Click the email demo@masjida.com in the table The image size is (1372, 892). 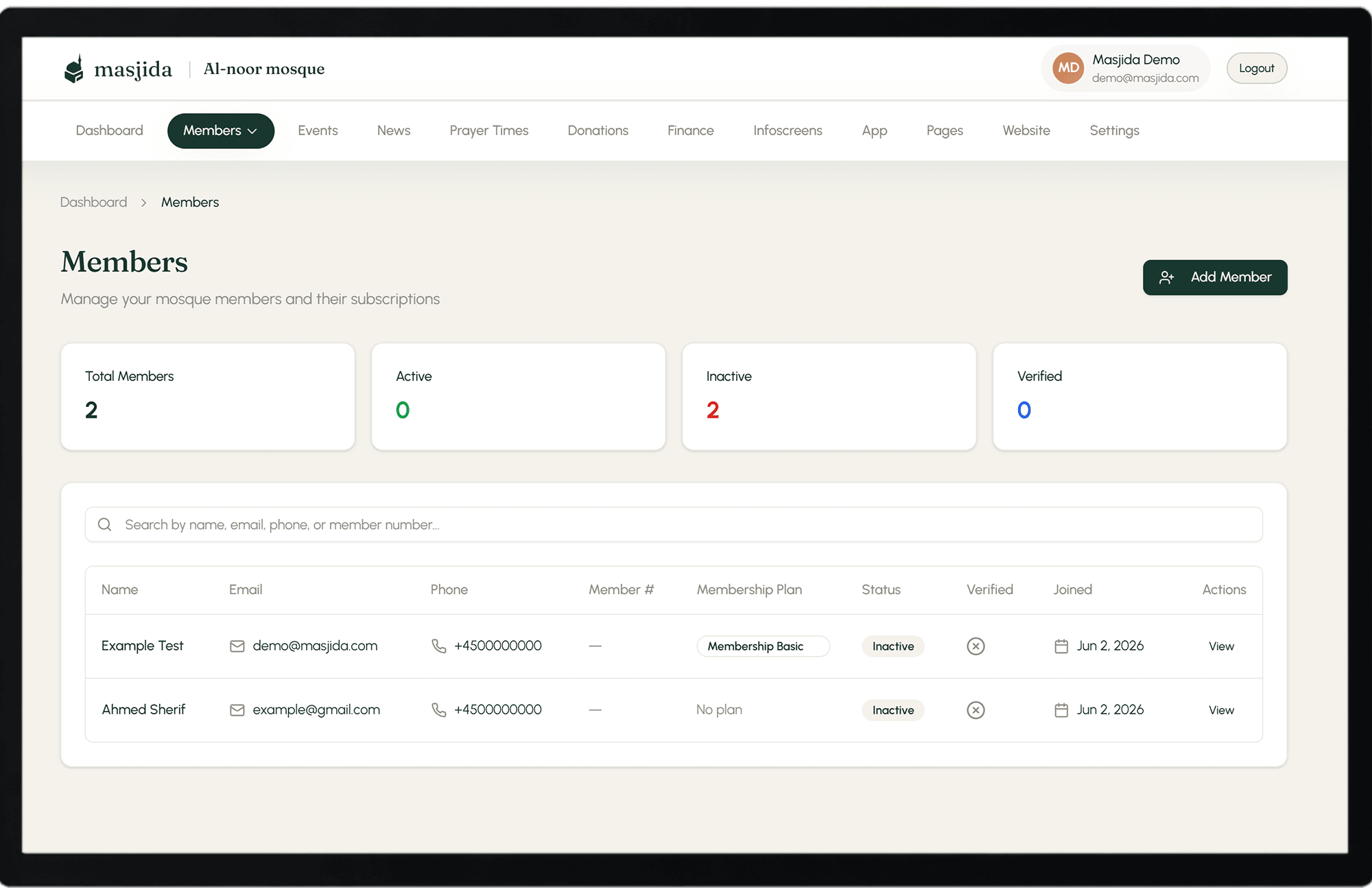click(x=315, y=646)
